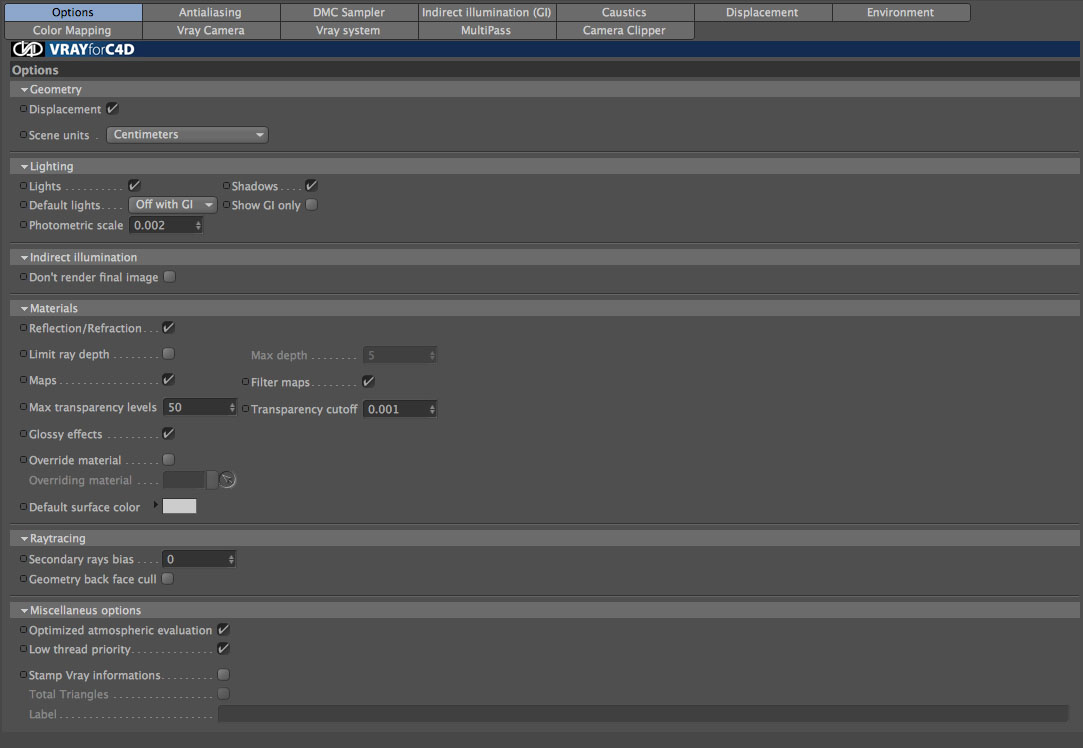Toggle the Shadows checkbox
This screenshot has height=748, width=1083.
(311, 186)
